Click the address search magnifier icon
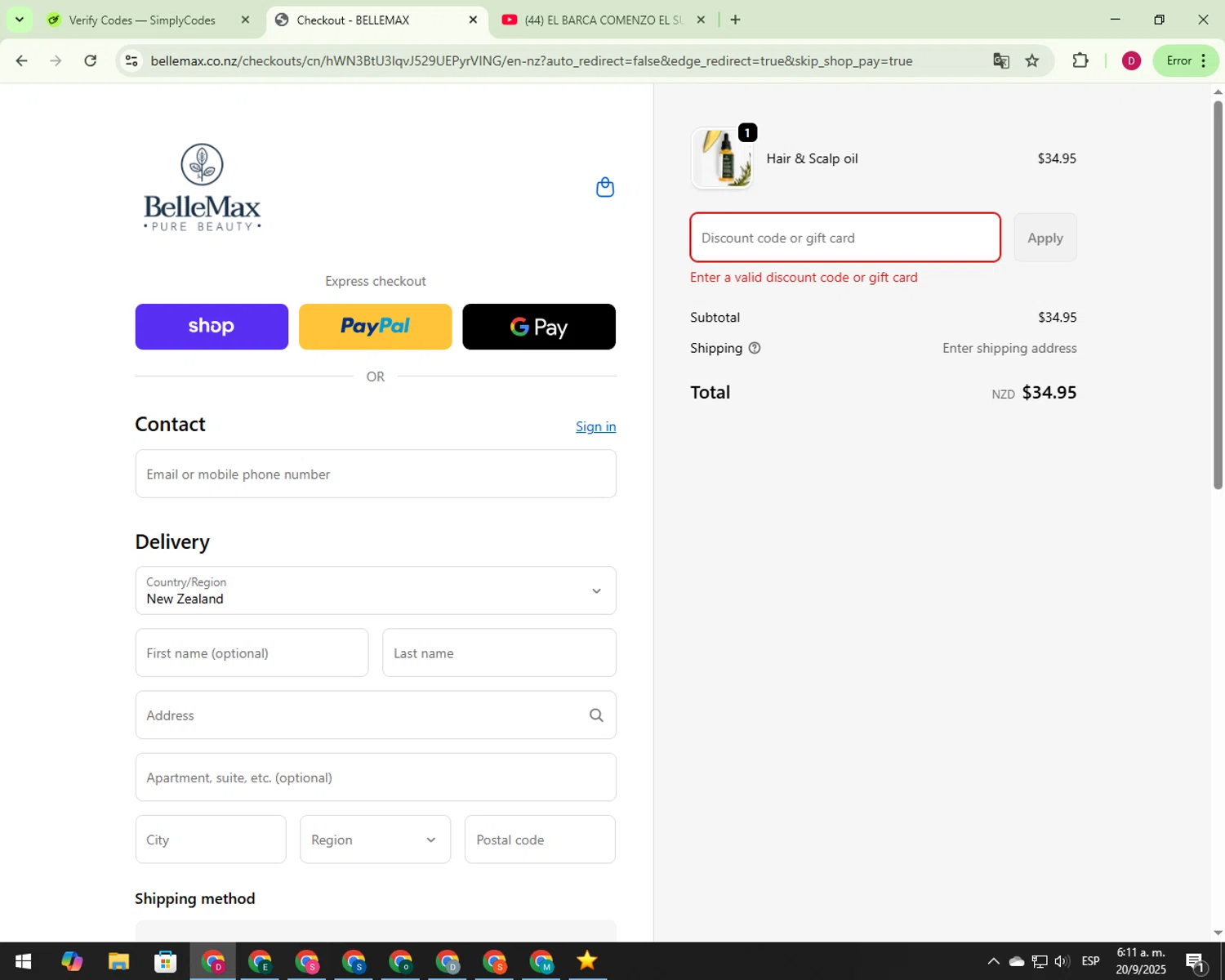 coord(596,715)
